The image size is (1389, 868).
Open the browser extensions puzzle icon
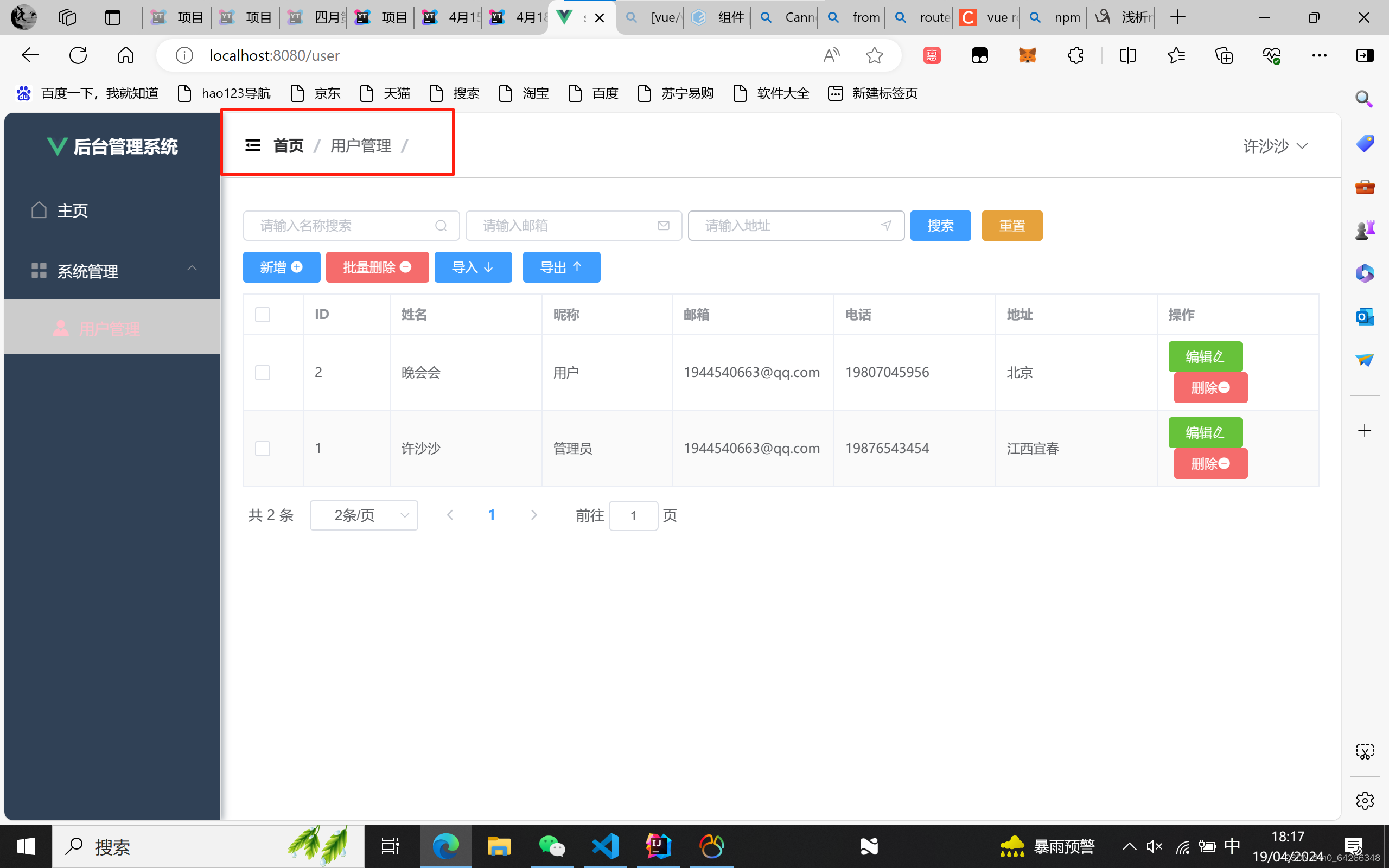1075,55
